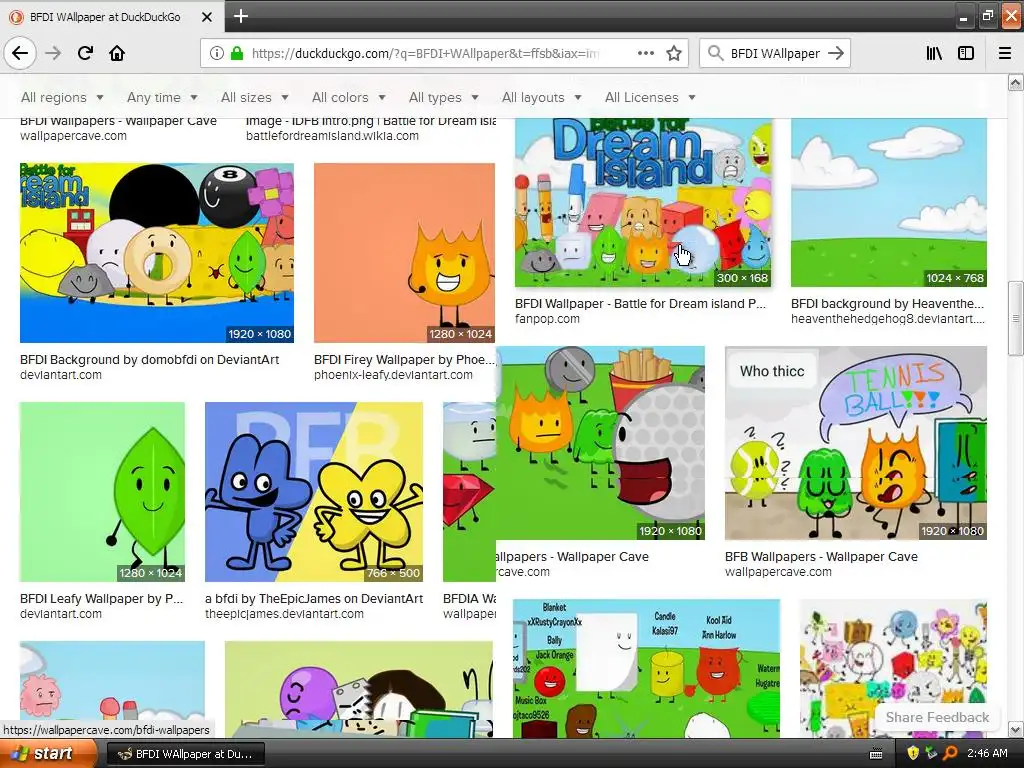1024x768 pixels.
Task: Open the Blanket and Candle characters thumbnail
Action: coord(647,669)
